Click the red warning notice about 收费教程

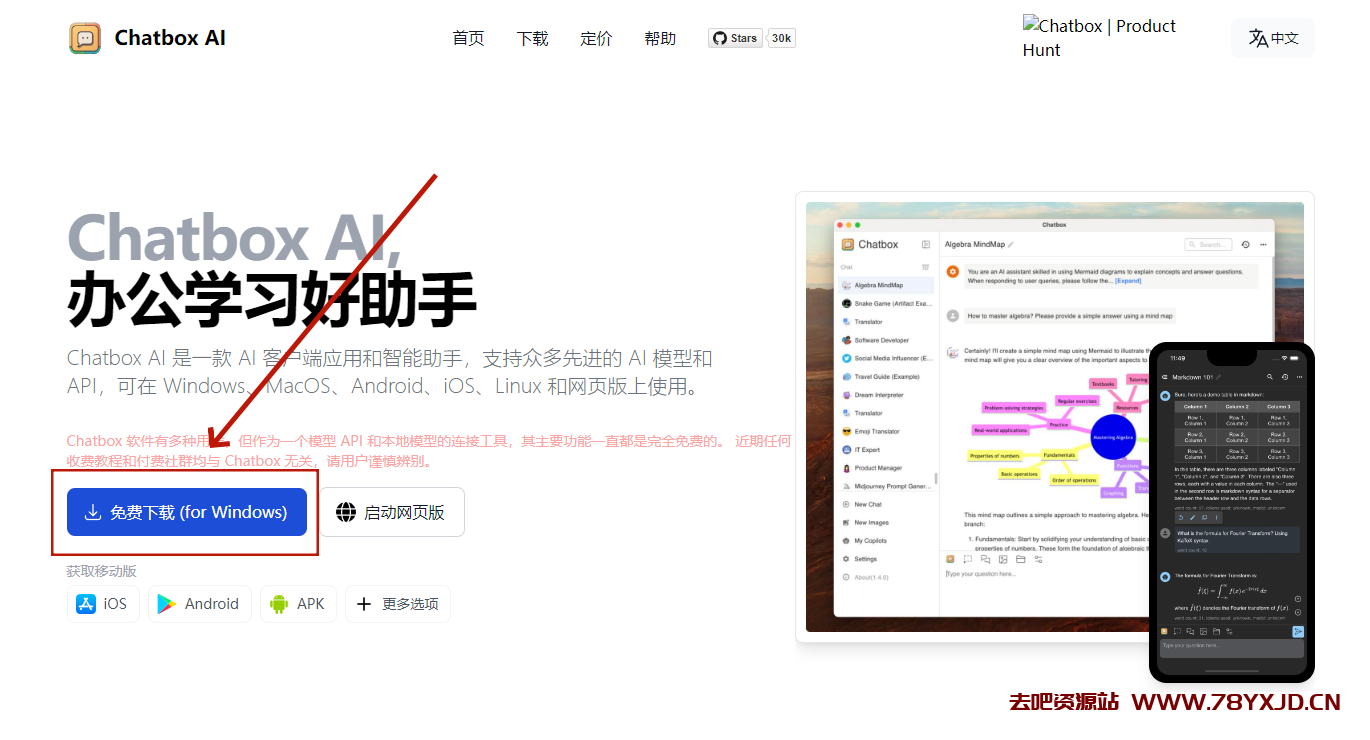(429, 451)
